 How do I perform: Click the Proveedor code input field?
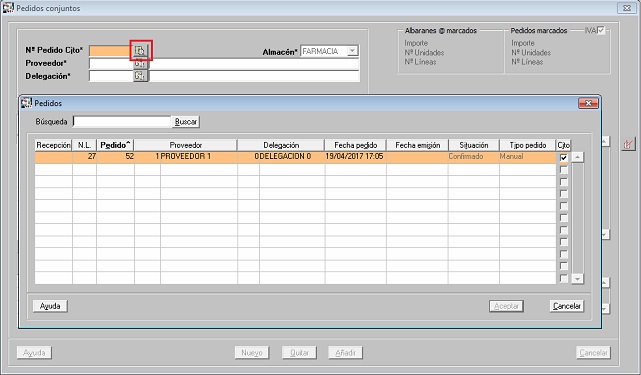[111, 63]
